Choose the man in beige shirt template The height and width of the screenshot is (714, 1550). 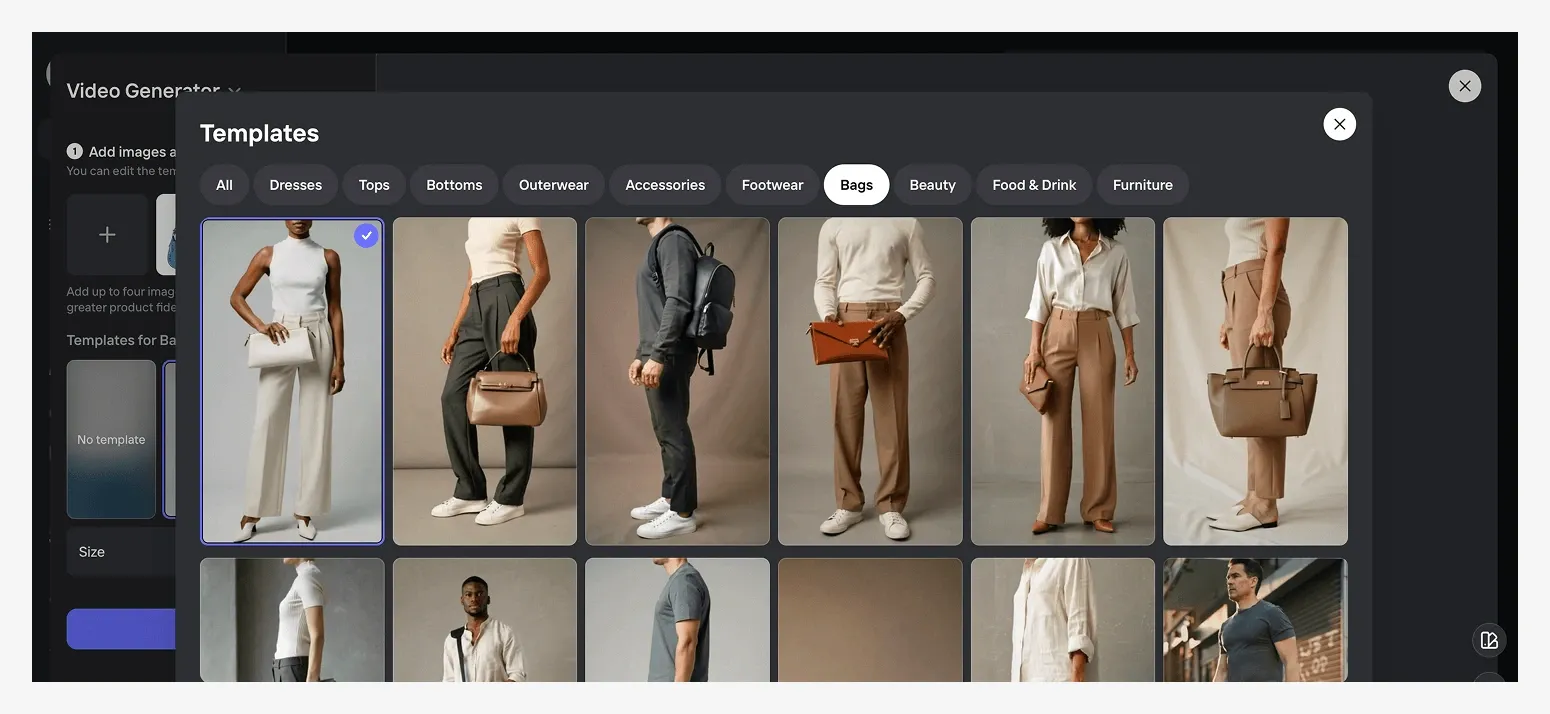[485, 620]
